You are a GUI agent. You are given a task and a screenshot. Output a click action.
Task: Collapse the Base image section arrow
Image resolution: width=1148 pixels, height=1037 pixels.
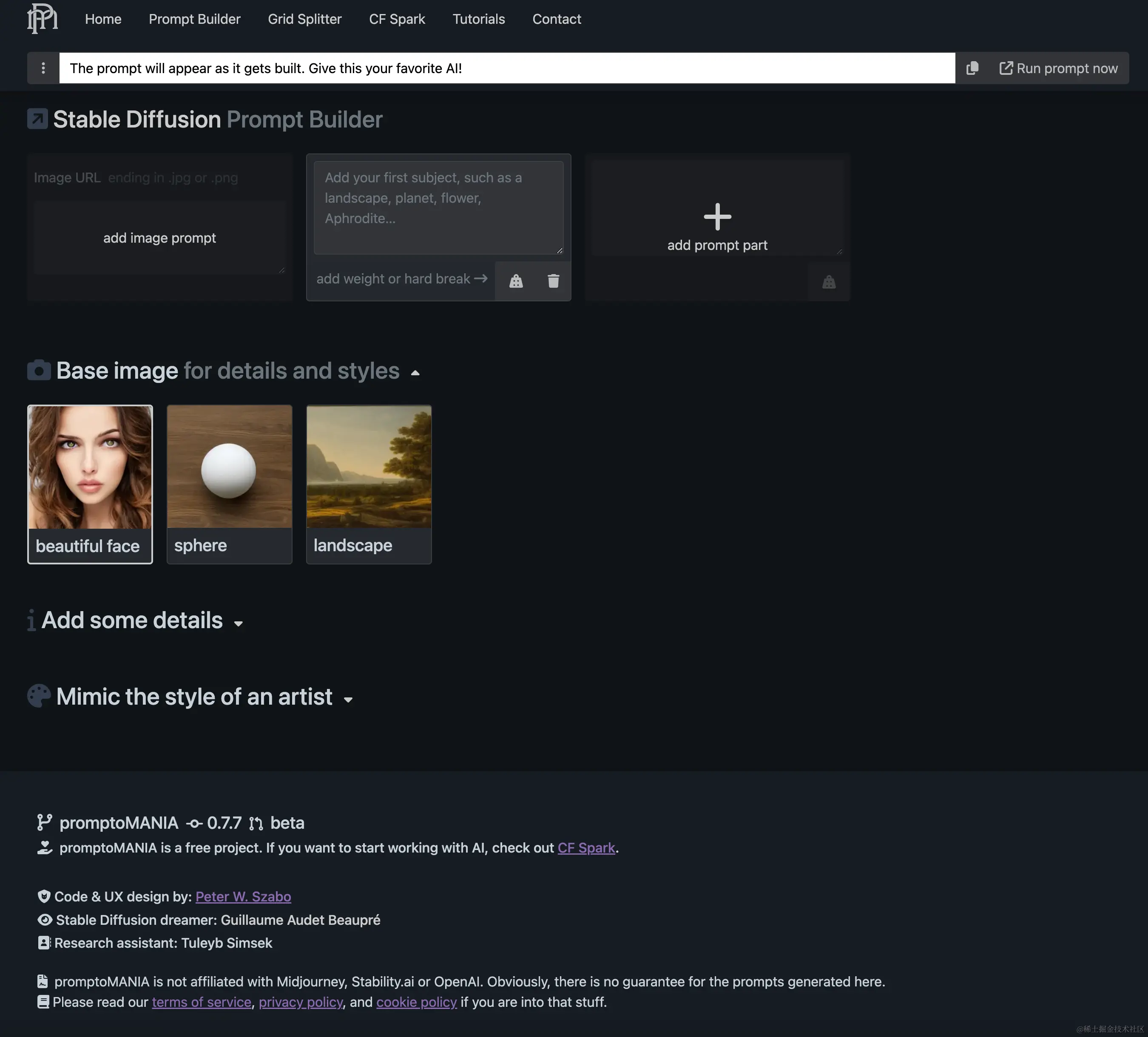pyautogui.click(x=415, y=373)
